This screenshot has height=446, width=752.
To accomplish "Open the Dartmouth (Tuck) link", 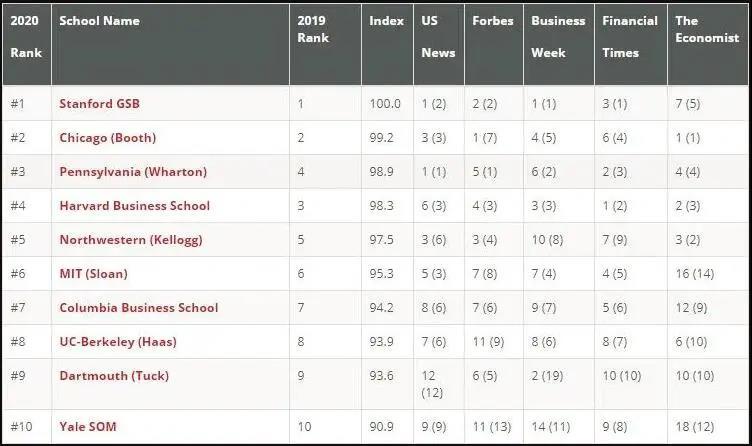I will 114,375.
